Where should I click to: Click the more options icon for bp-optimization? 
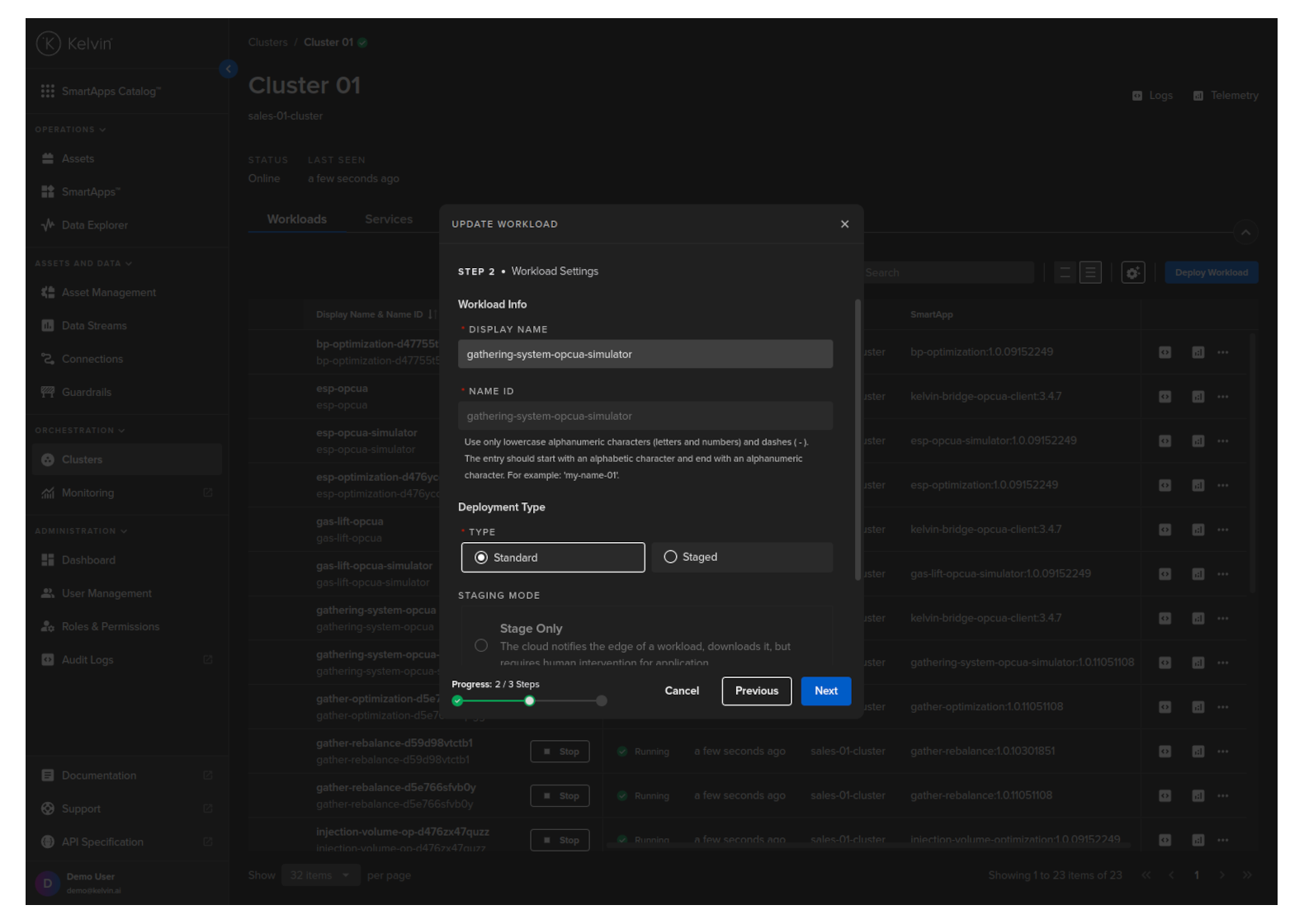click(x=1222, y=352)
